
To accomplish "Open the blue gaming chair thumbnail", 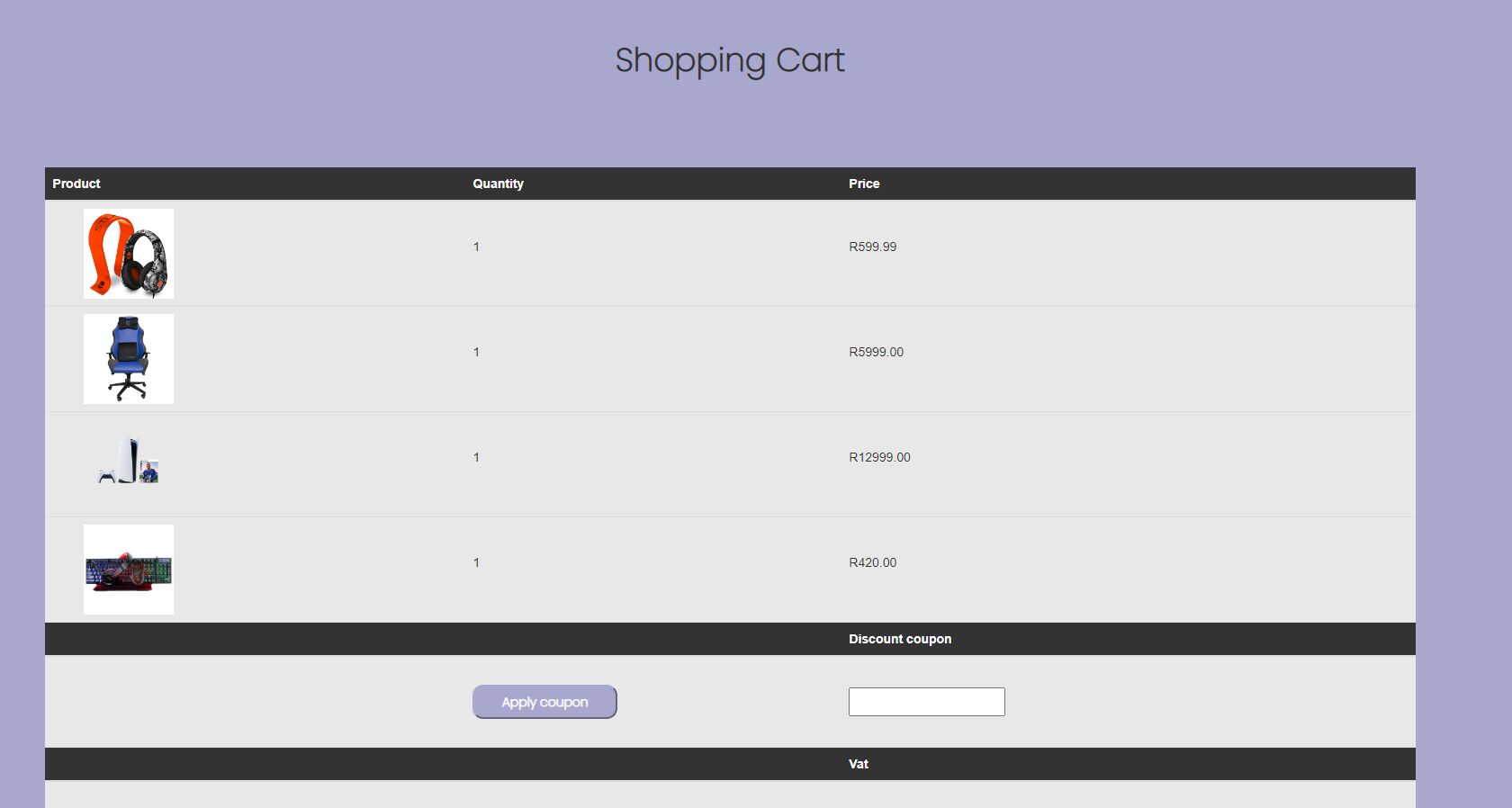I will pos(129,359).
